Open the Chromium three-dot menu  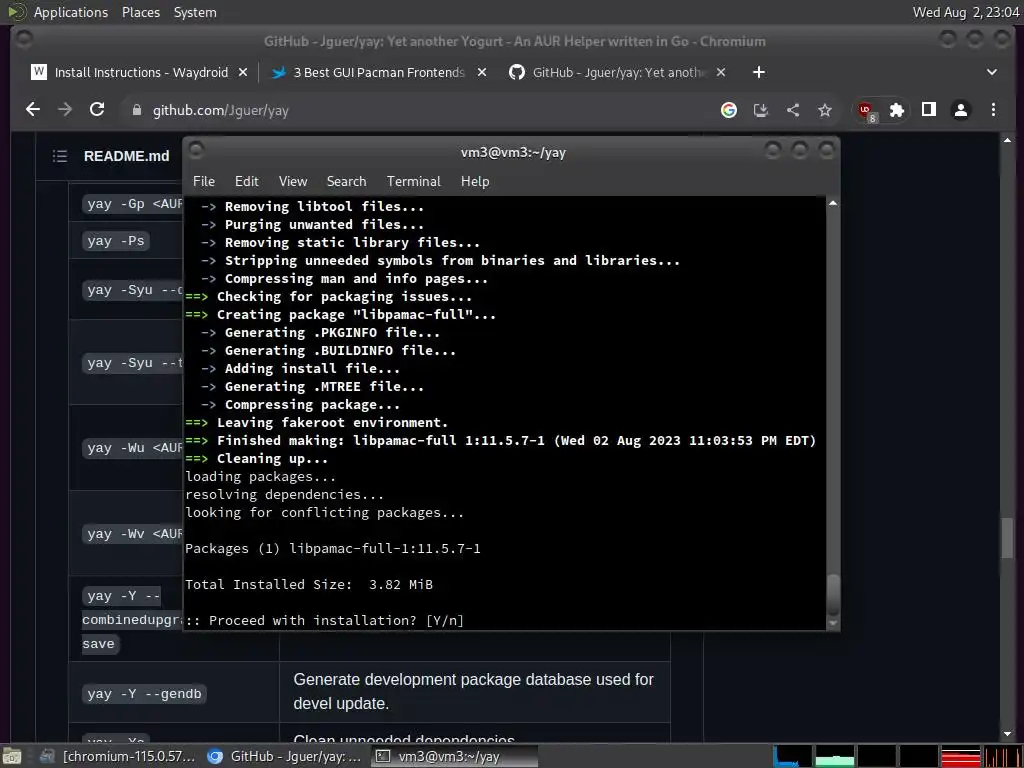pyautogui.click(x=993, y=110)
